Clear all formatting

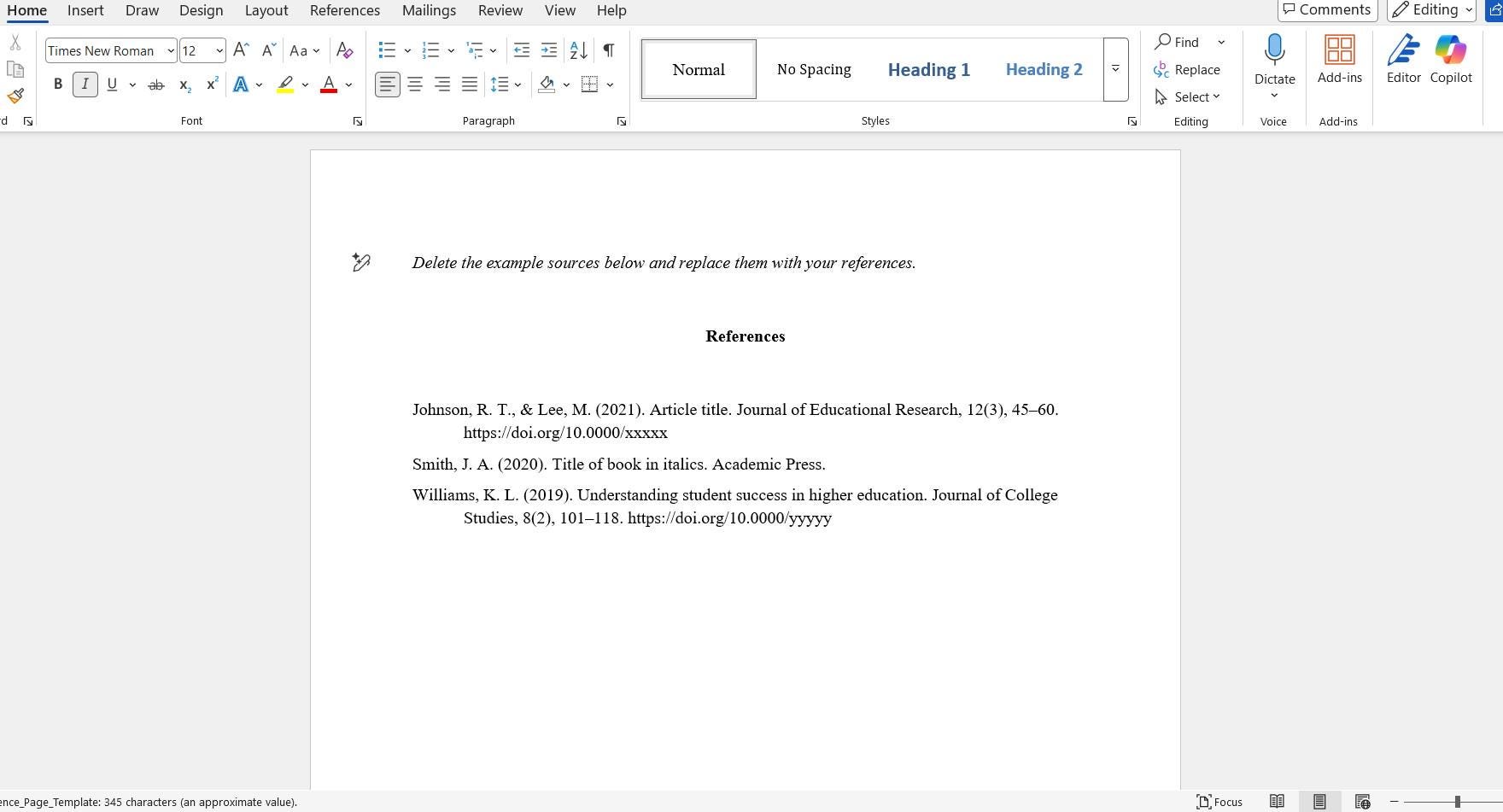pos(345,50)
